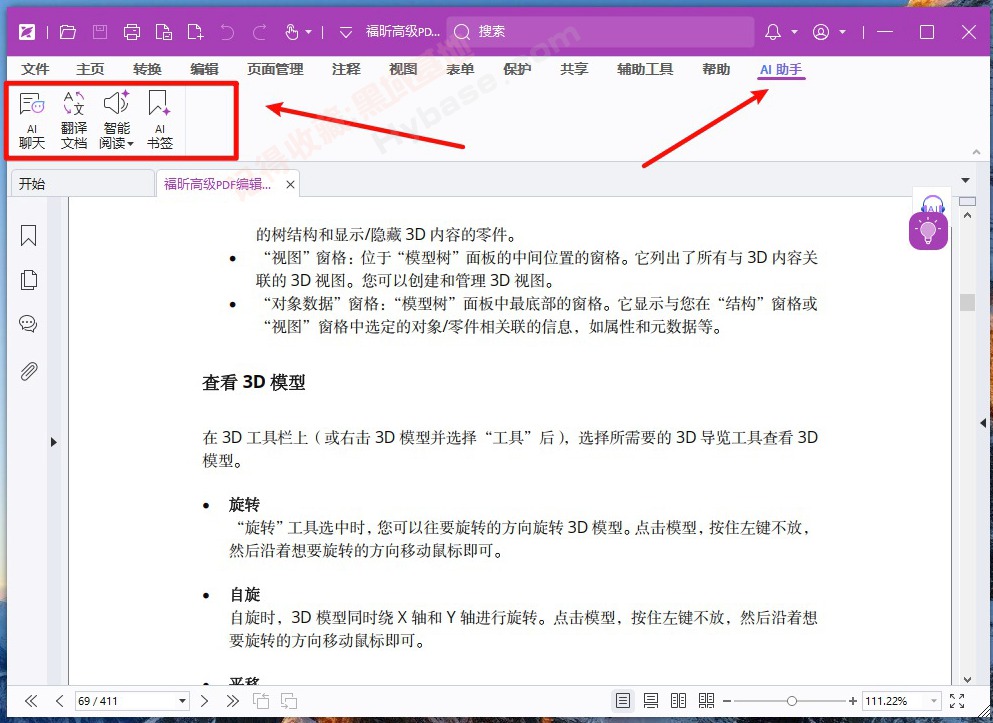Open the 文件 menu
Image resolution: width=993 pixels, height=723 pixels.
point(35,69)
